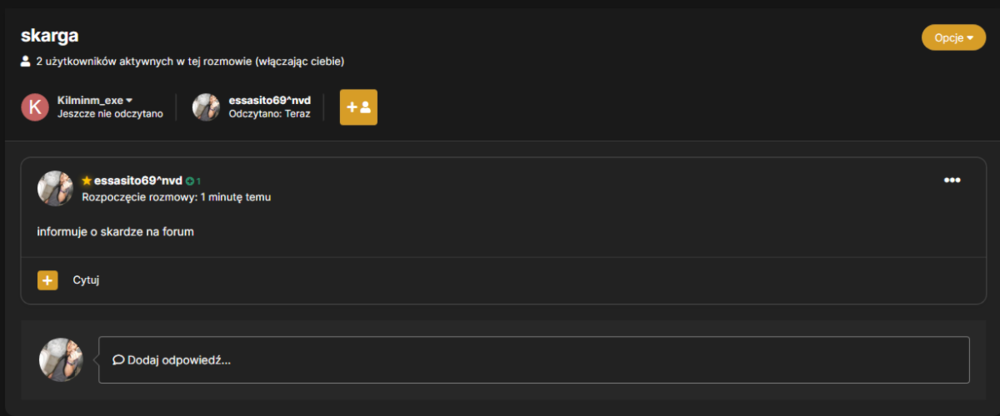Click the 1 minutę temu timestamp
The height and width of the screenshot is (416, 1000).
(235, 197)
